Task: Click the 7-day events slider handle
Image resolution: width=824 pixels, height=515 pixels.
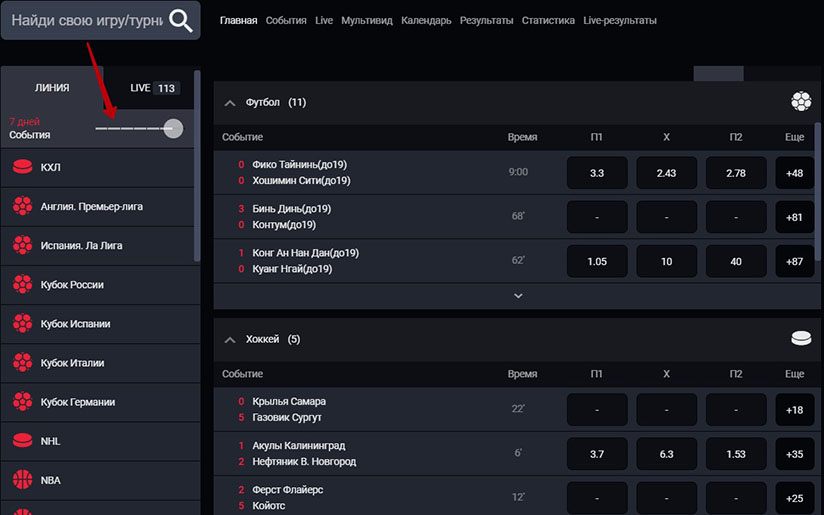Action: tap(173, 128)
